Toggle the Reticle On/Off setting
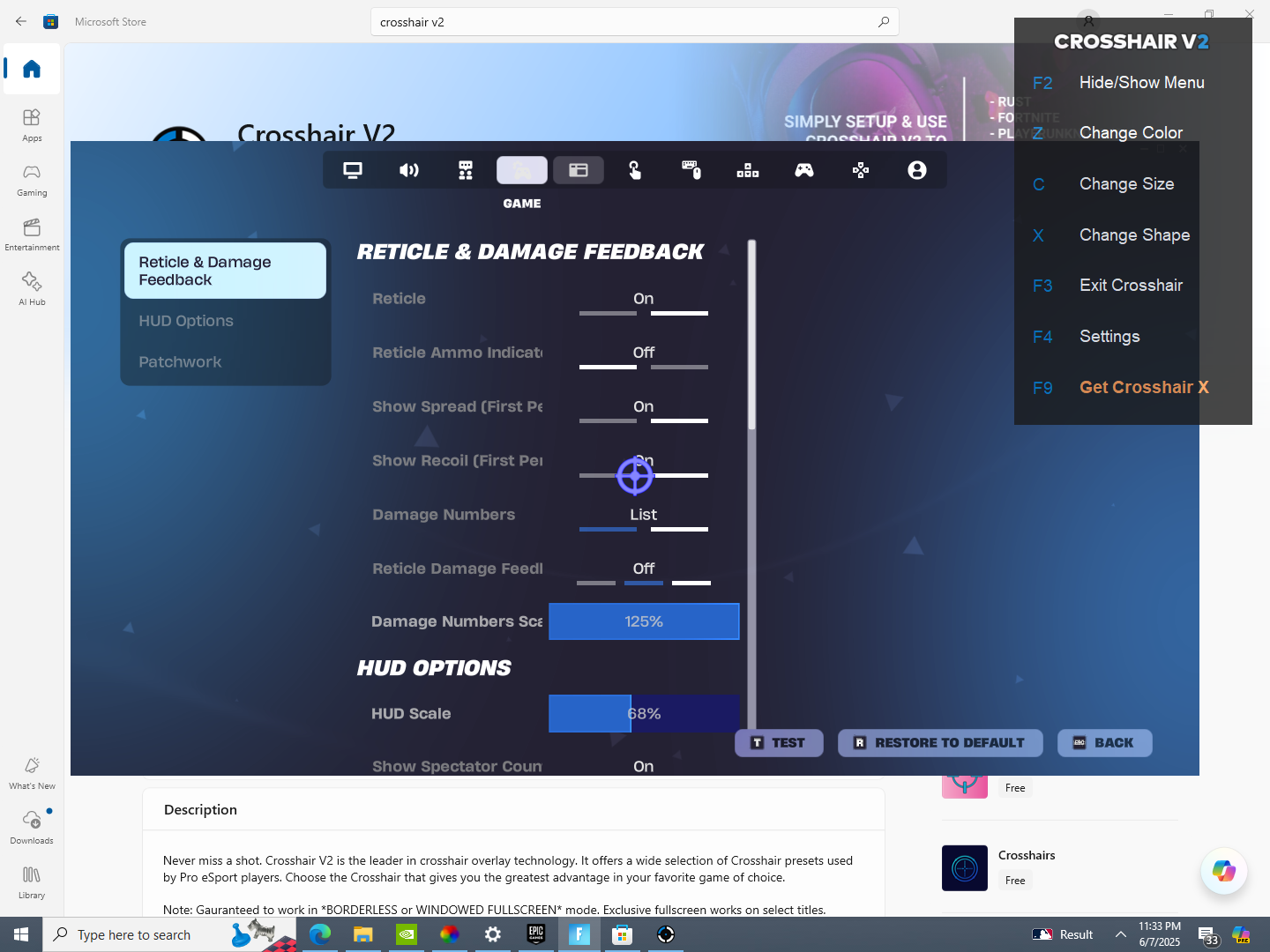Image resolution: width=1270 pixels, height=952 pixels. click(x=644, y=303)
